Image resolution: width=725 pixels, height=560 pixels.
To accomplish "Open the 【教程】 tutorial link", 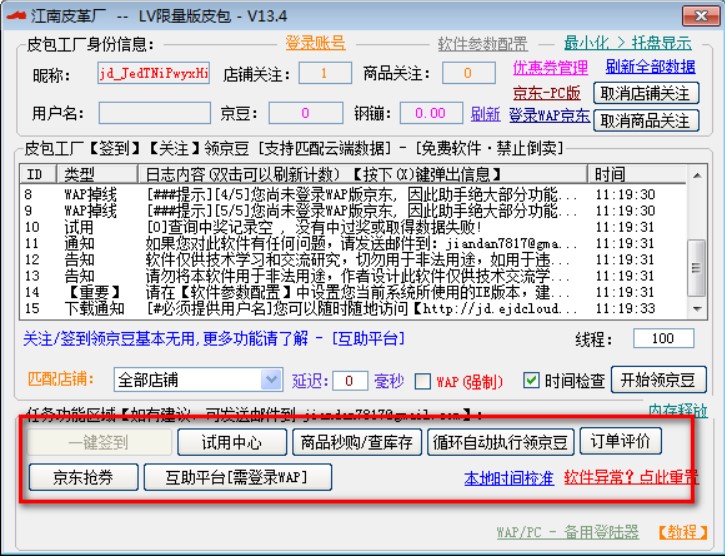I will [x=682, y=532].
